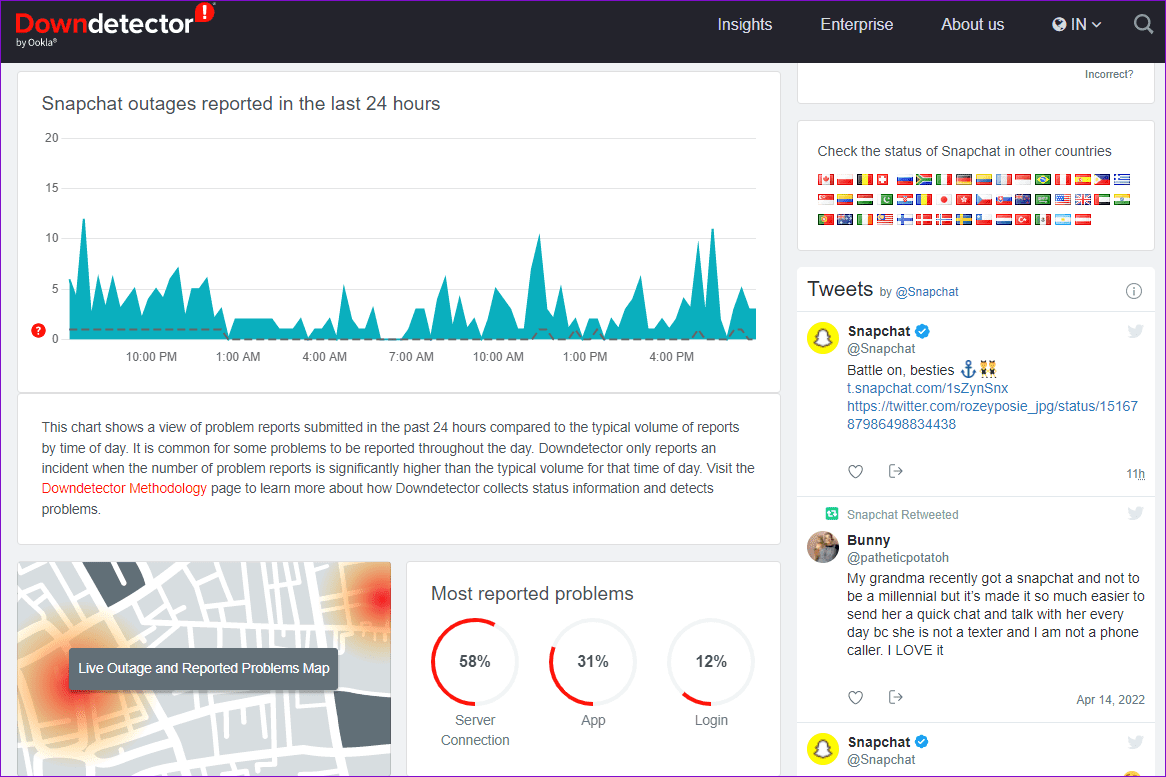The image size is (1166, 777).
Task: Open the IN country selector dropdown
Action: [1076, 24]
